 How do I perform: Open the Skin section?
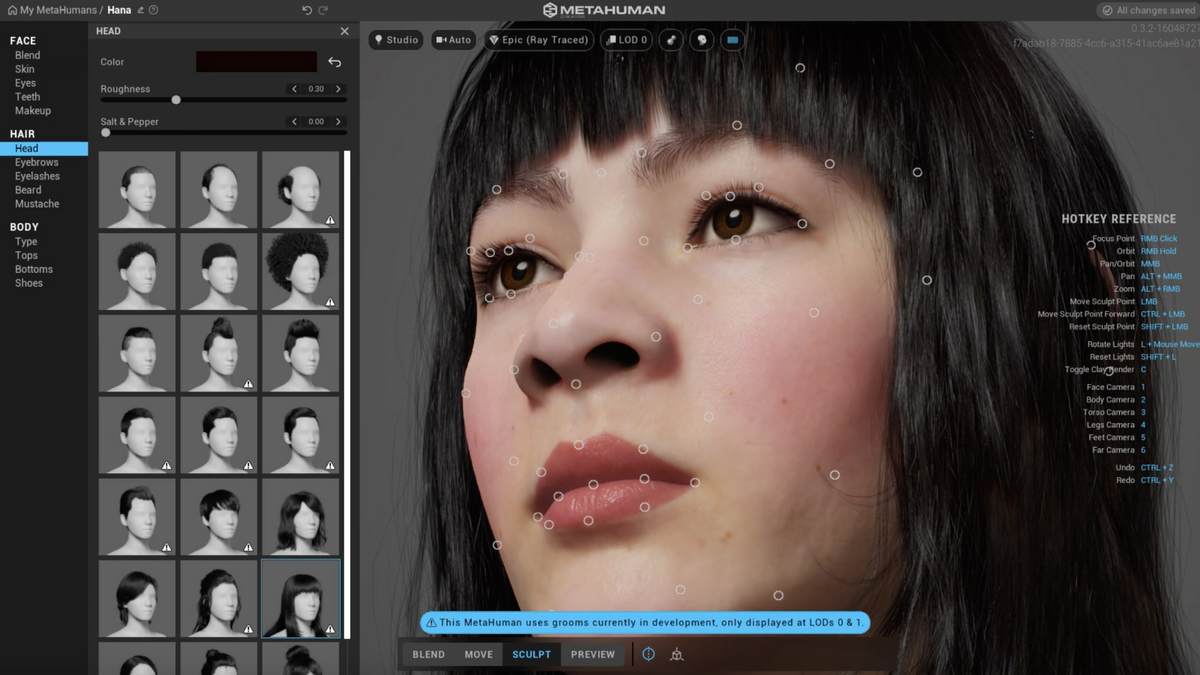(25, 69)
